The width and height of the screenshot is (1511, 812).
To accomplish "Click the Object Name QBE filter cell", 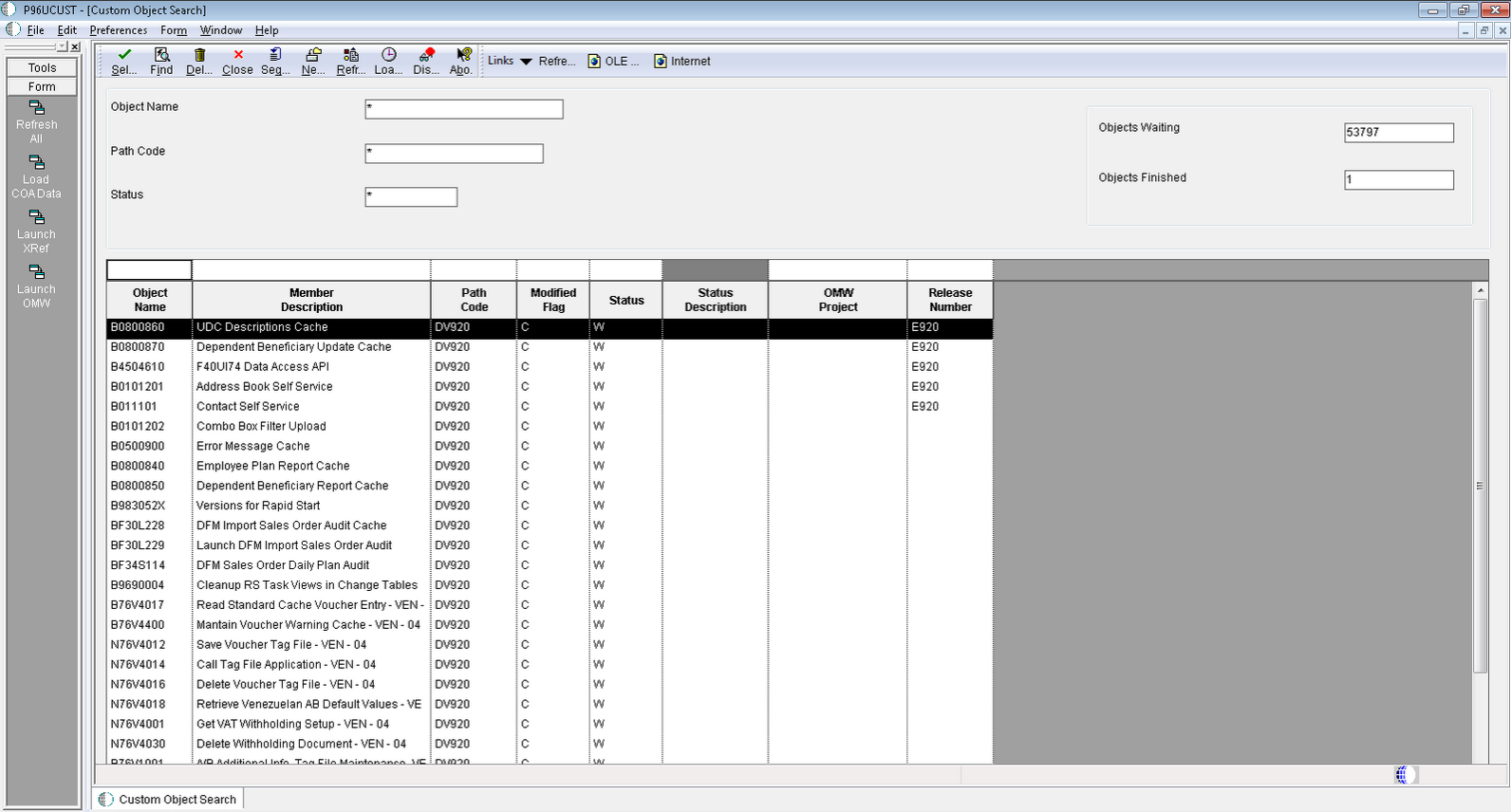I will pyautogui.click(x=149, y=270).
